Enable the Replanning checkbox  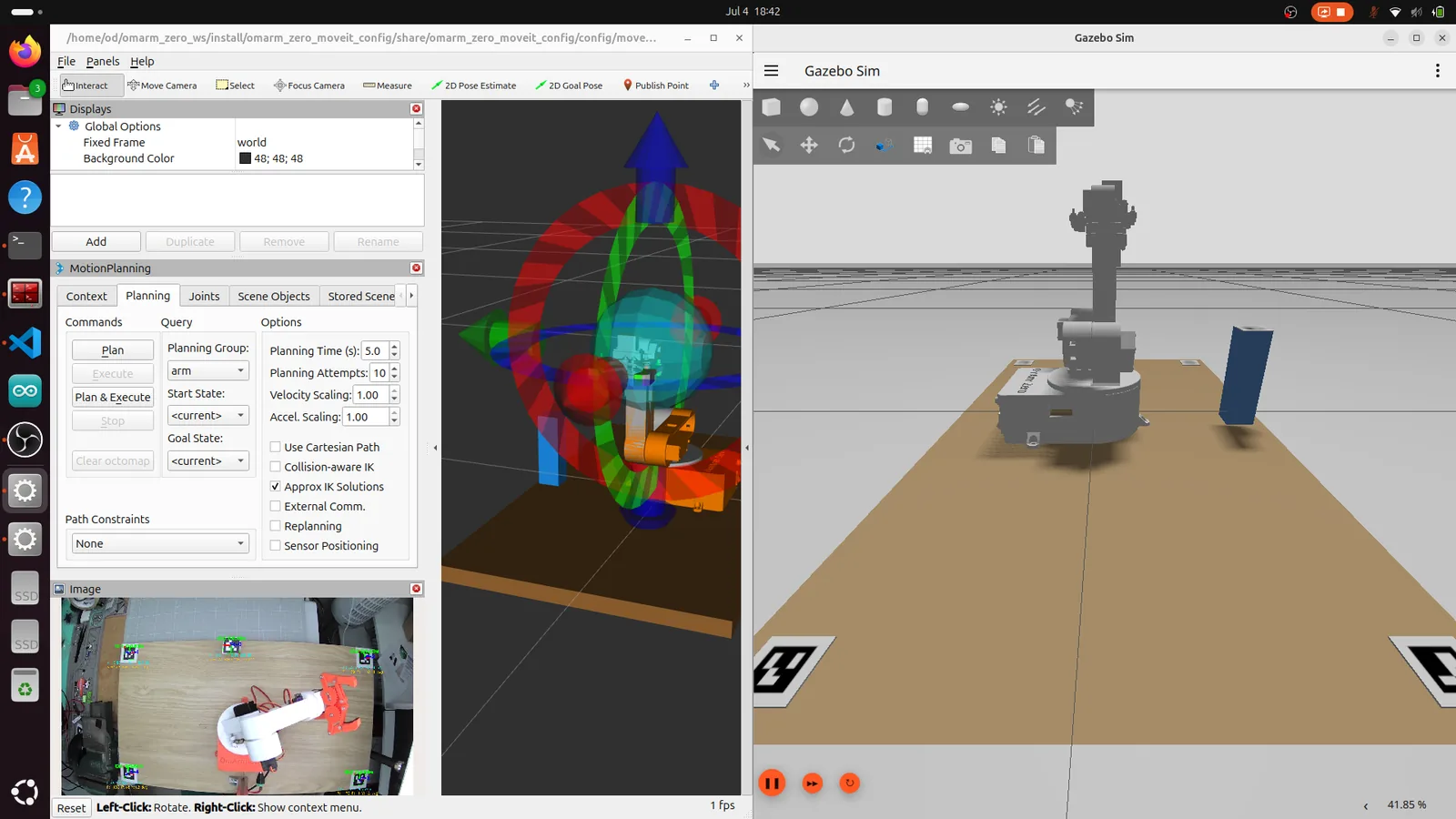coord(276,526)
